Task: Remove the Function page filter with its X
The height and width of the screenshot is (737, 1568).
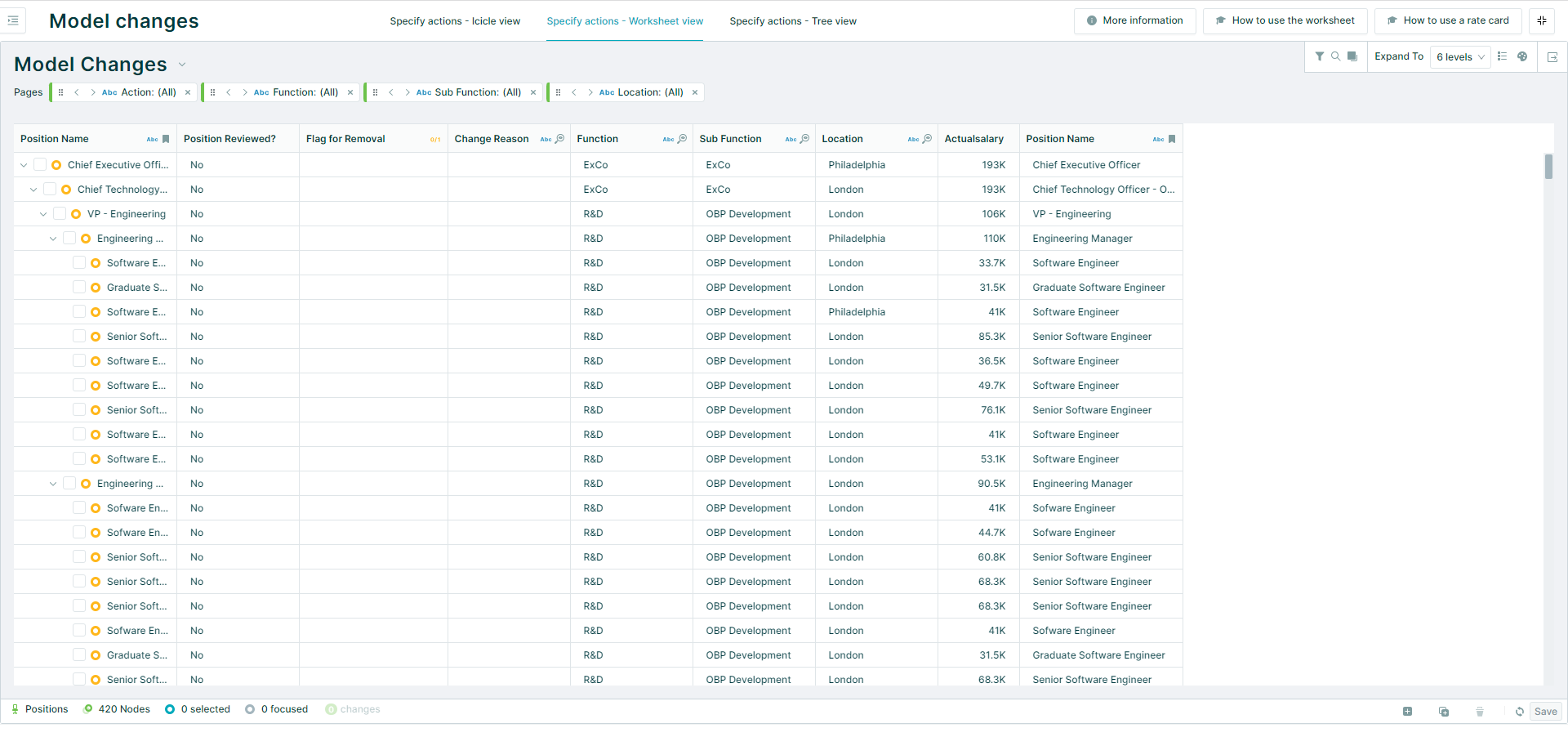Action: coord(350,92)
